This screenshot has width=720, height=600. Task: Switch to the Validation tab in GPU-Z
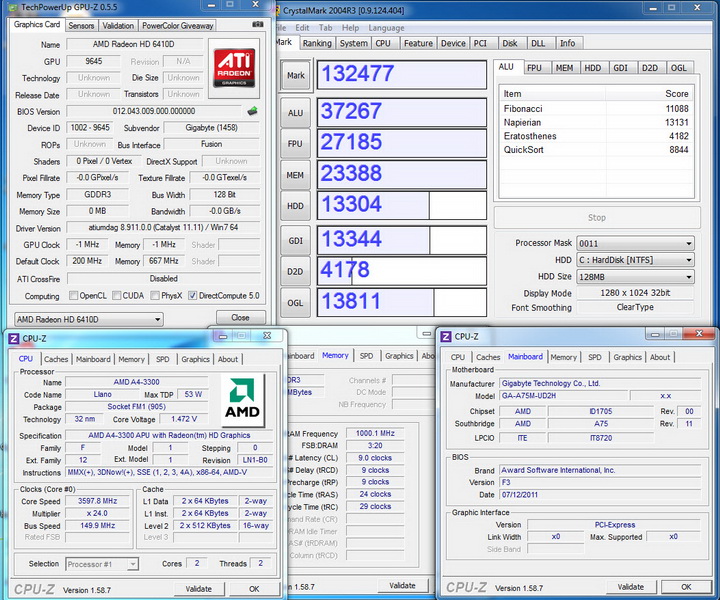pyautogui.click(x=118, y=26)
